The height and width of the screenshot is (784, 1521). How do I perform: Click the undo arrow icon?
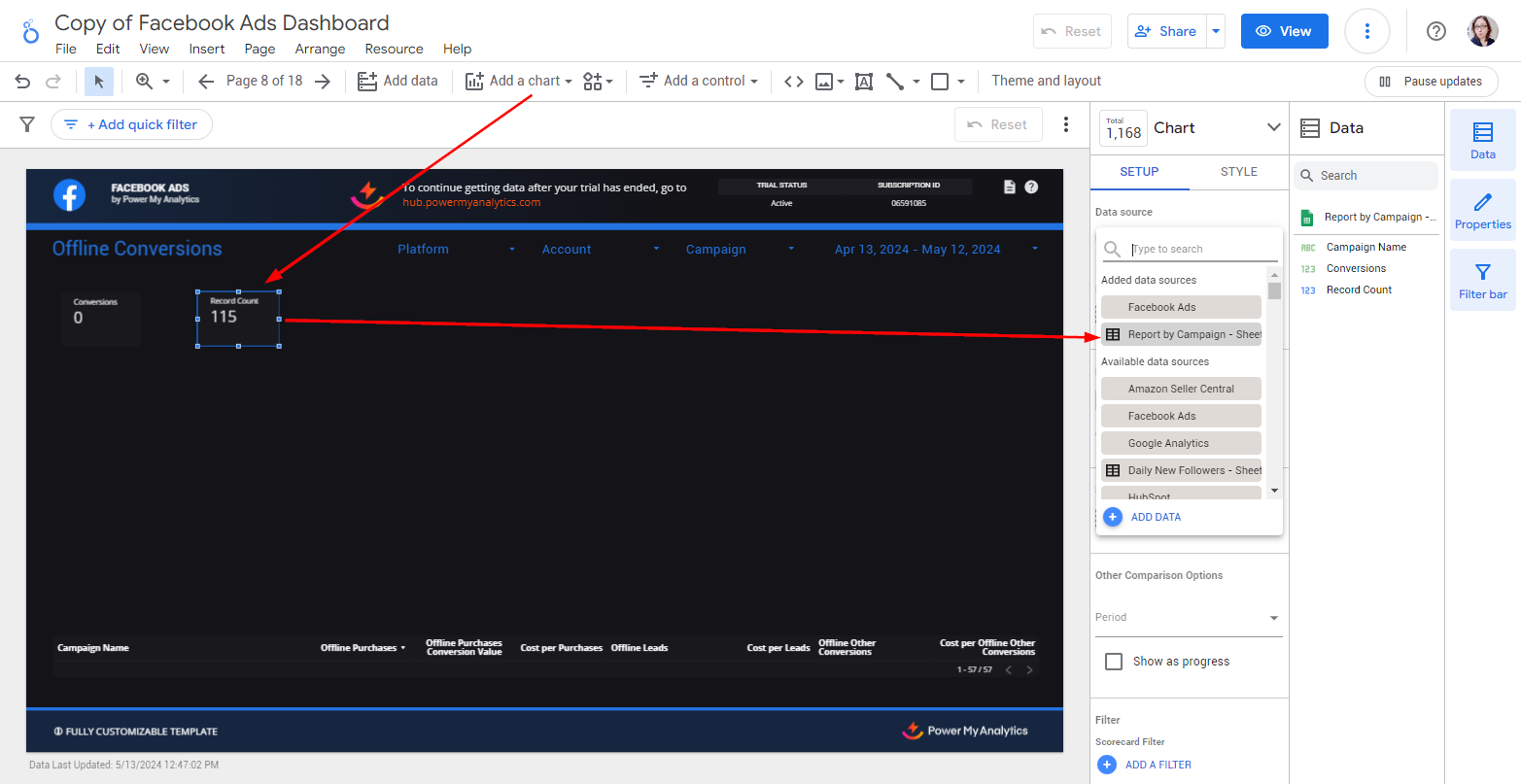[22, 82]
